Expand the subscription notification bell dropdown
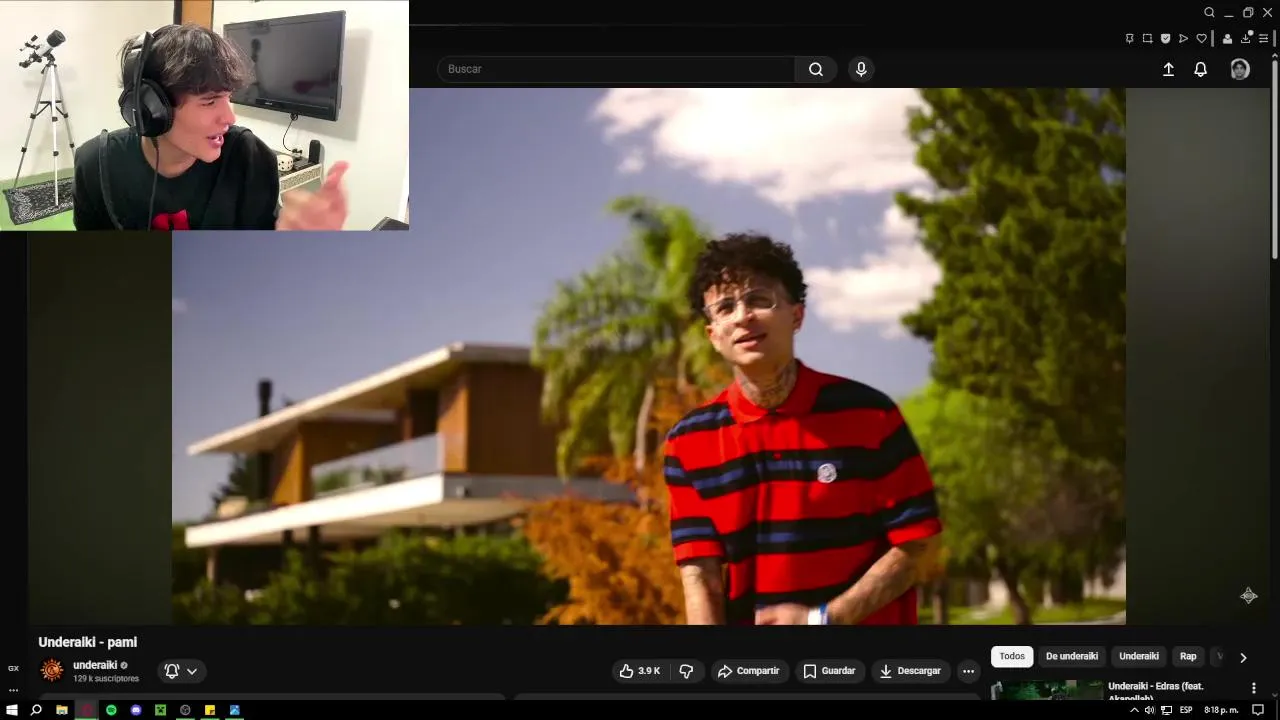This screenshot has height=720, width=1280. pyautogui.click(x=181, y=671)
